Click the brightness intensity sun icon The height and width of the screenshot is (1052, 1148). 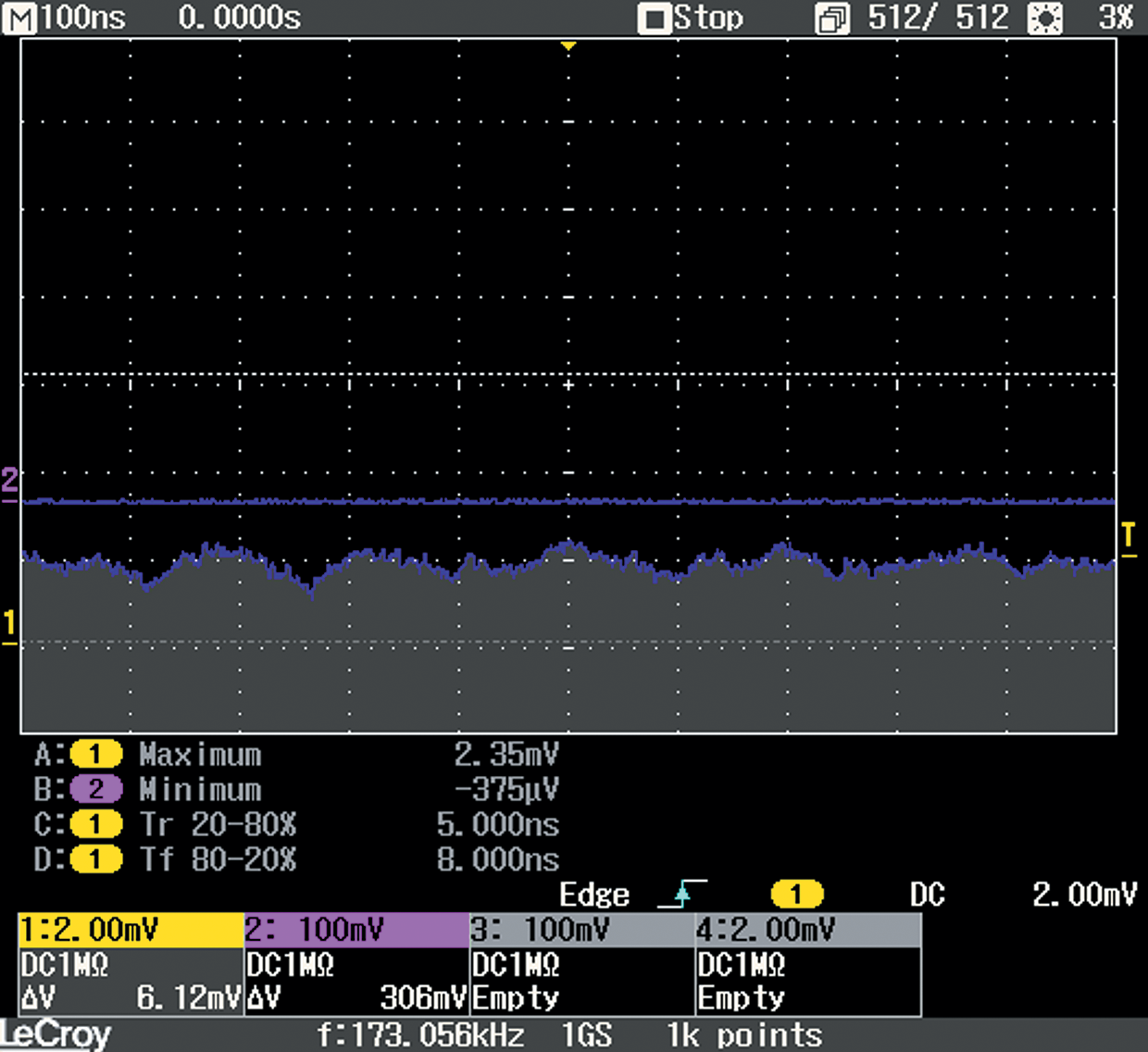pos(1045,19)
